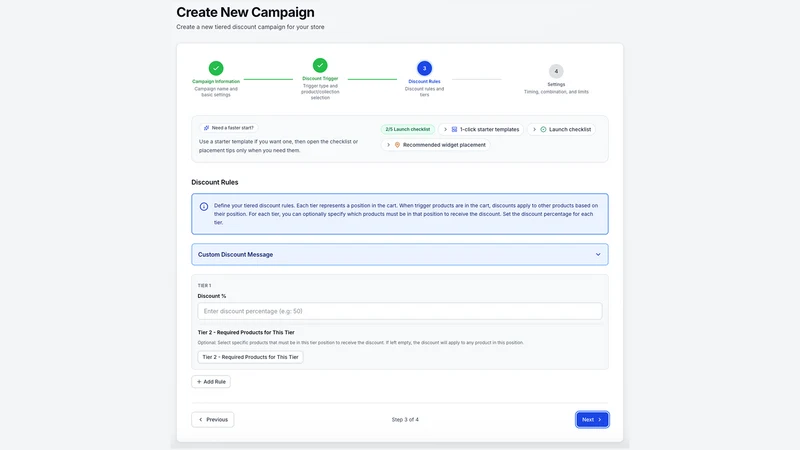
Task: Click the Discount Trigger step label
Action: coord(320,79)
